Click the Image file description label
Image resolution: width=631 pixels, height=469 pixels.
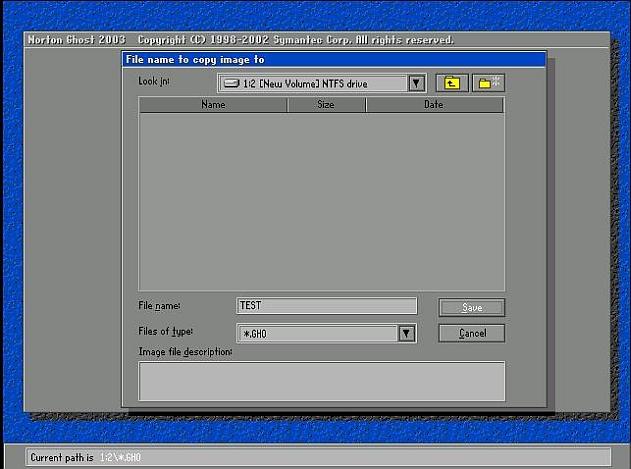pos(185,352)
